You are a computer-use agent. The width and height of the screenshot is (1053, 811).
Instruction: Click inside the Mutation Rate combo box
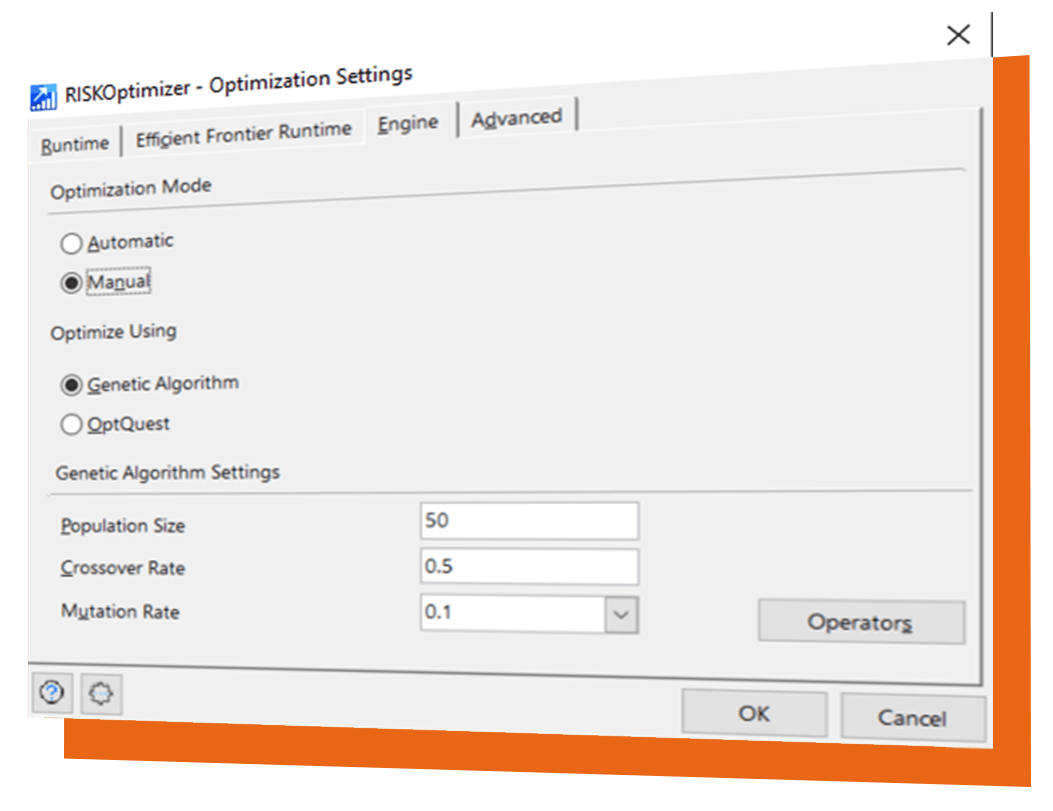click(x=513, y=612)
